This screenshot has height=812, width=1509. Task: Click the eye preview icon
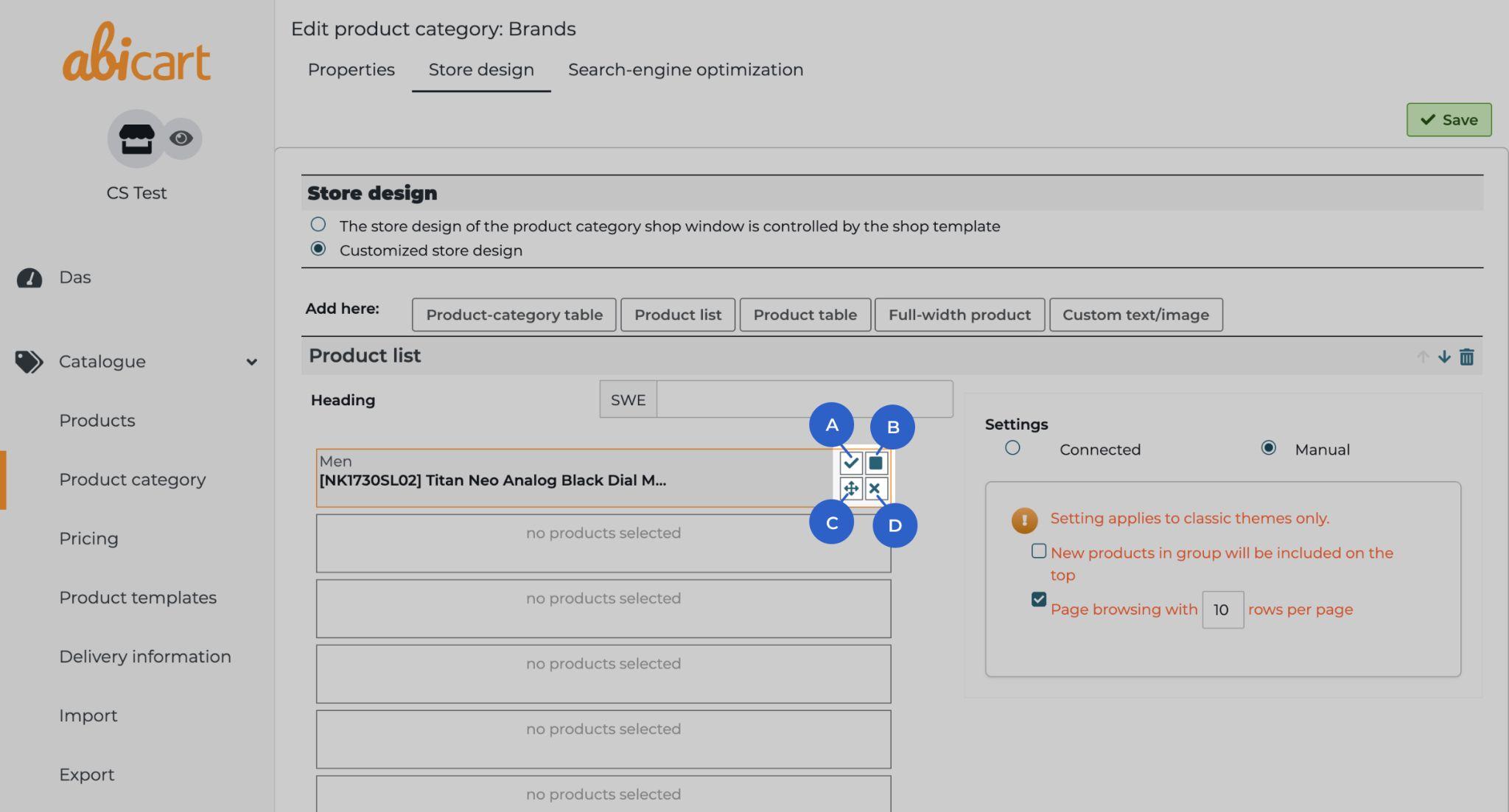point(181,139)
